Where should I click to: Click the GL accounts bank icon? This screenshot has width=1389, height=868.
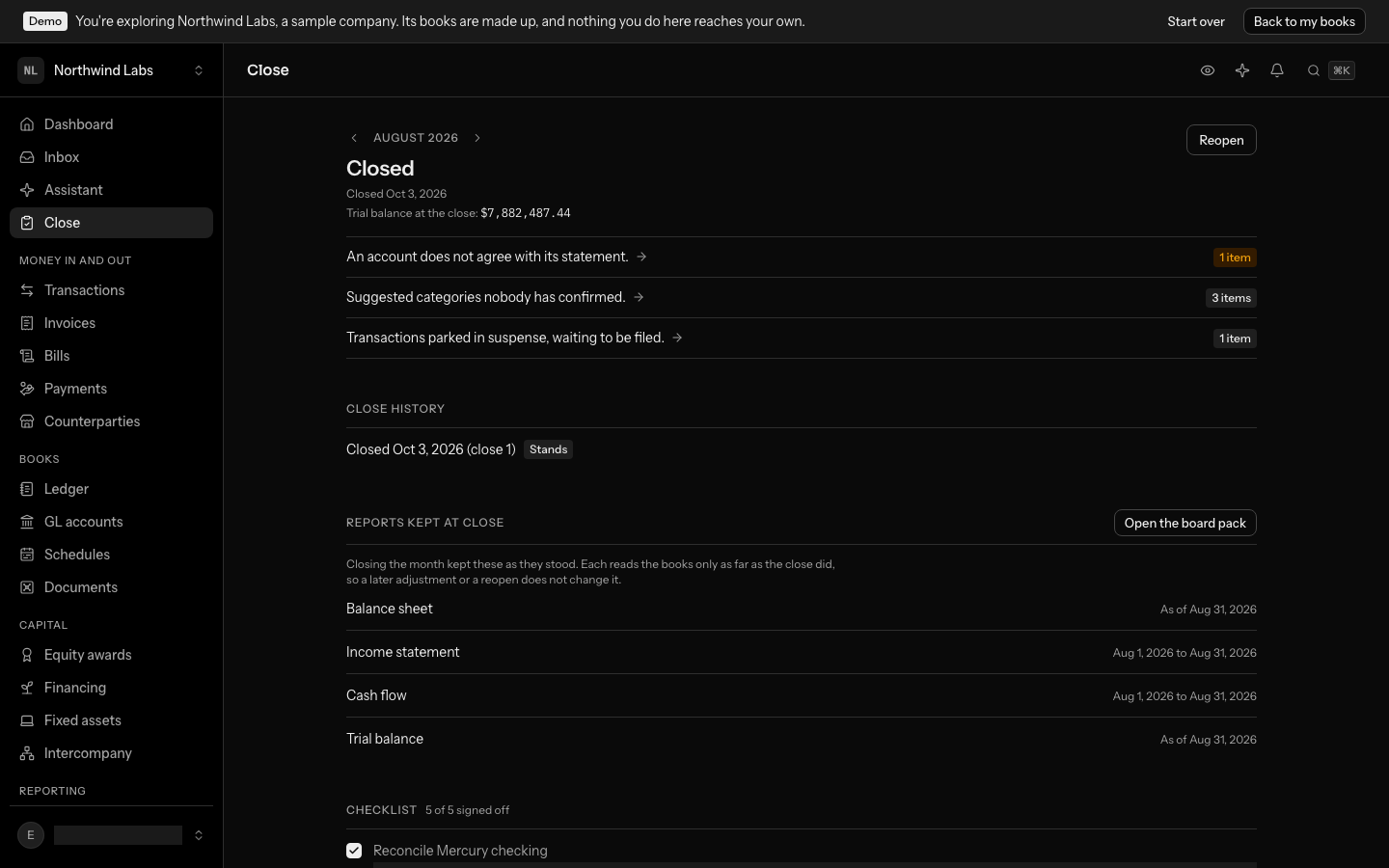[27, 522]
